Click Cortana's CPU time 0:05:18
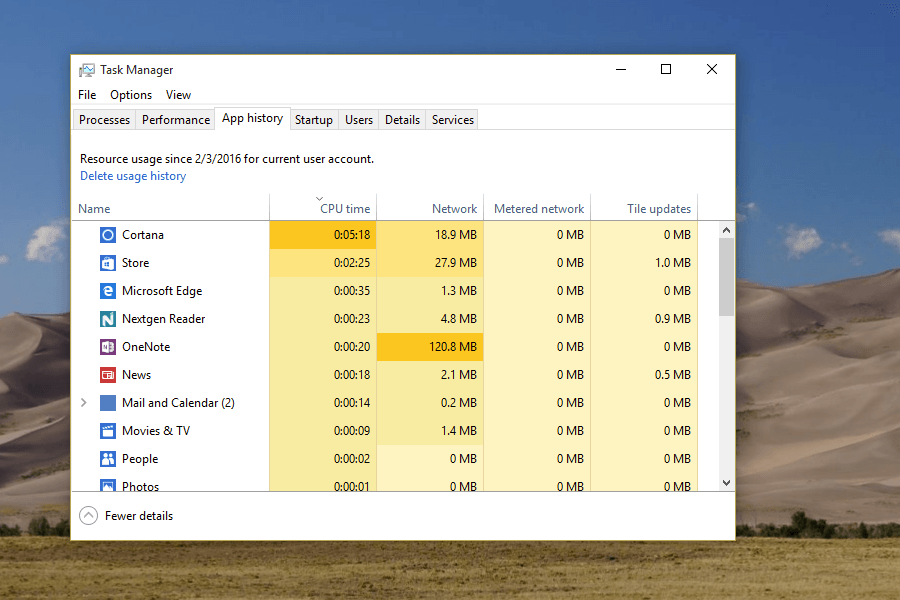Viewport: 900px width, 600px height. tap(352, 235)
